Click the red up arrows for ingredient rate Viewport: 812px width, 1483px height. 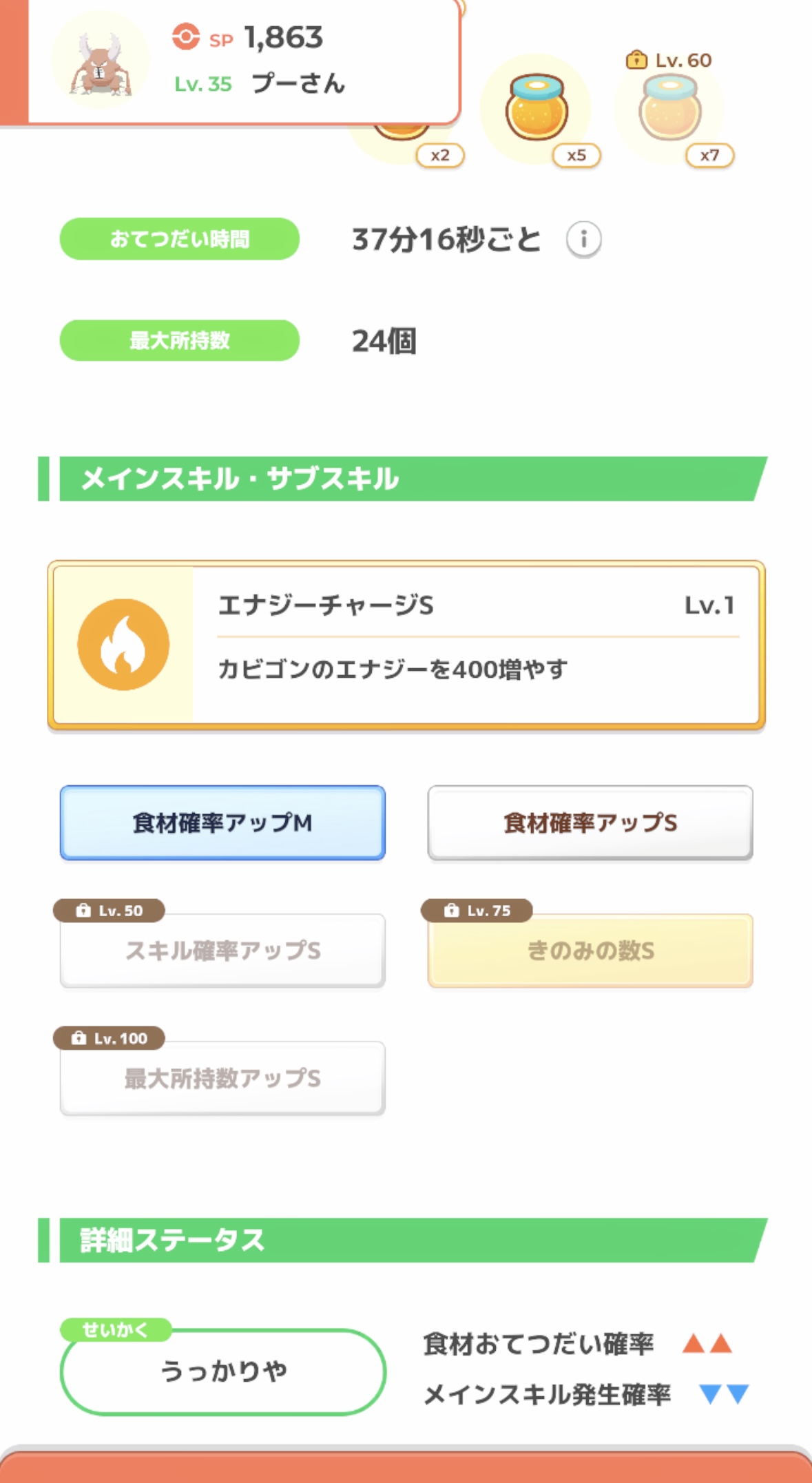point(707,1343)
